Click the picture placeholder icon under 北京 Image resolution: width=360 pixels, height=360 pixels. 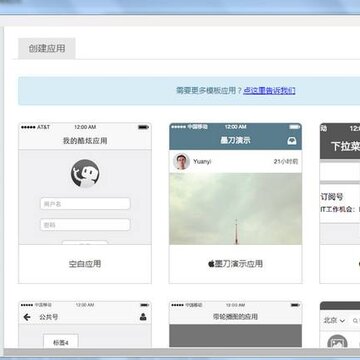tap(337, 342)
